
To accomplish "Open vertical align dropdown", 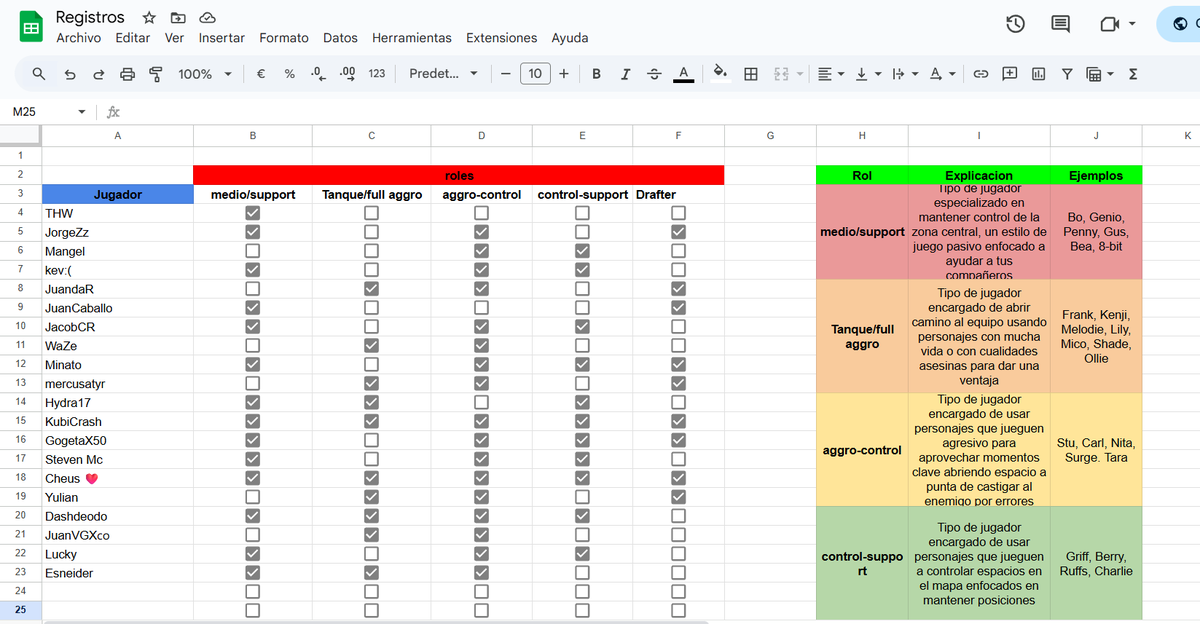I will (867, 74).
